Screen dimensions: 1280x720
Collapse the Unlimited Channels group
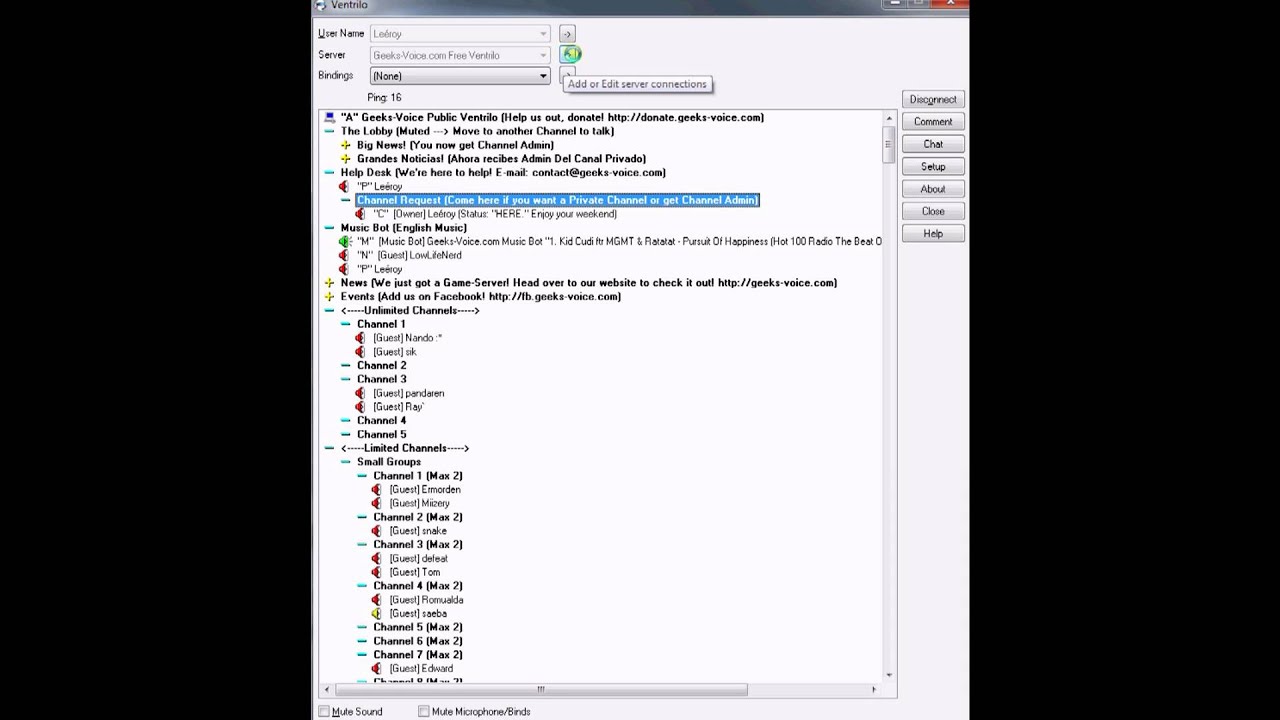[x=329, y=311]
